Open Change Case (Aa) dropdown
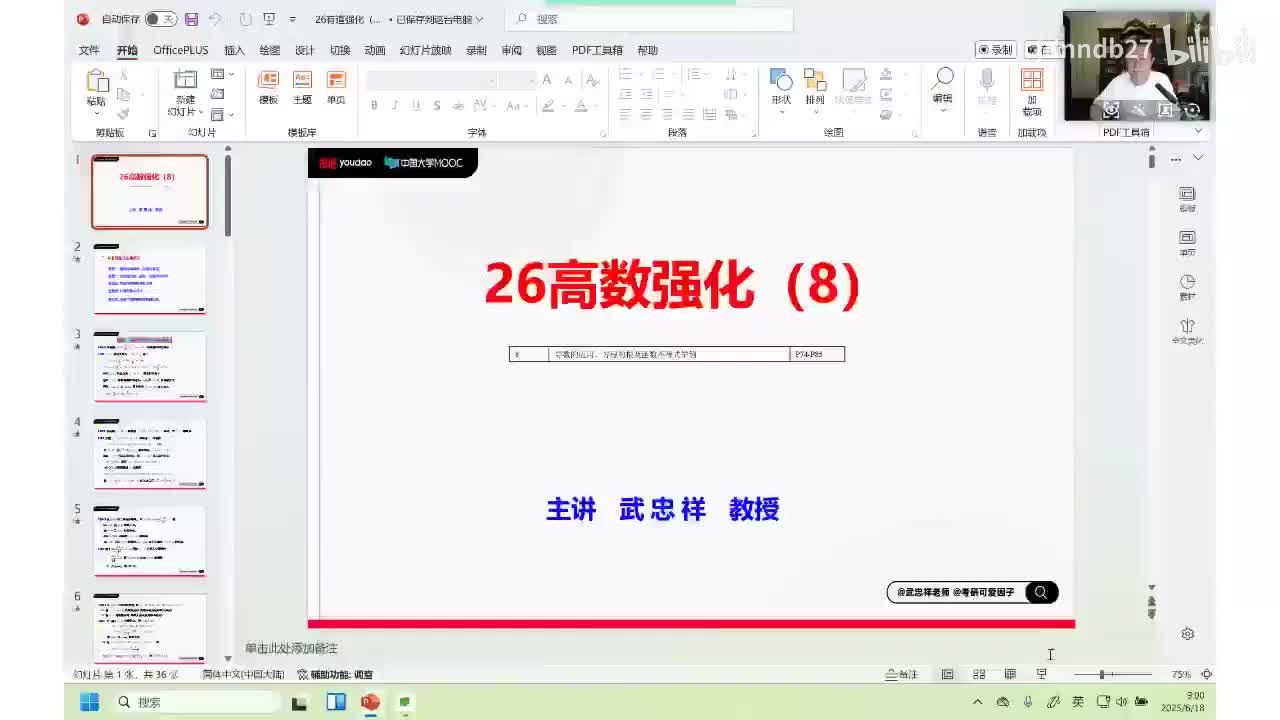Viewport: 1280px width, 720px height. coord(515,105)
